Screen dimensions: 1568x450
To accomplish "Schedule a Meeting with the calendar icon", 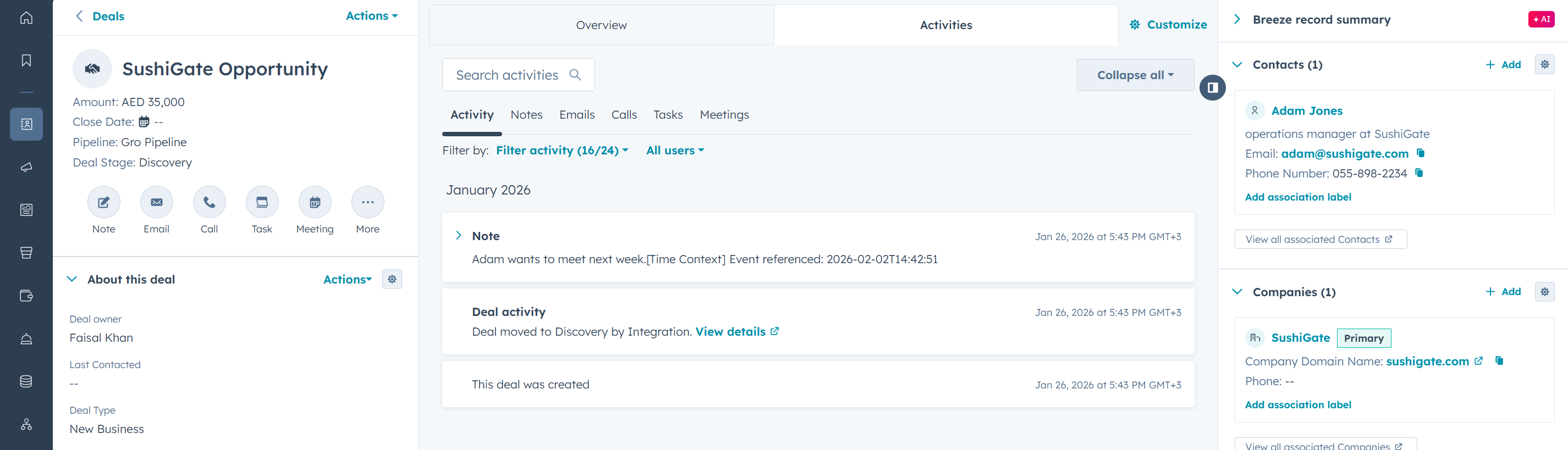I will 315,203.
